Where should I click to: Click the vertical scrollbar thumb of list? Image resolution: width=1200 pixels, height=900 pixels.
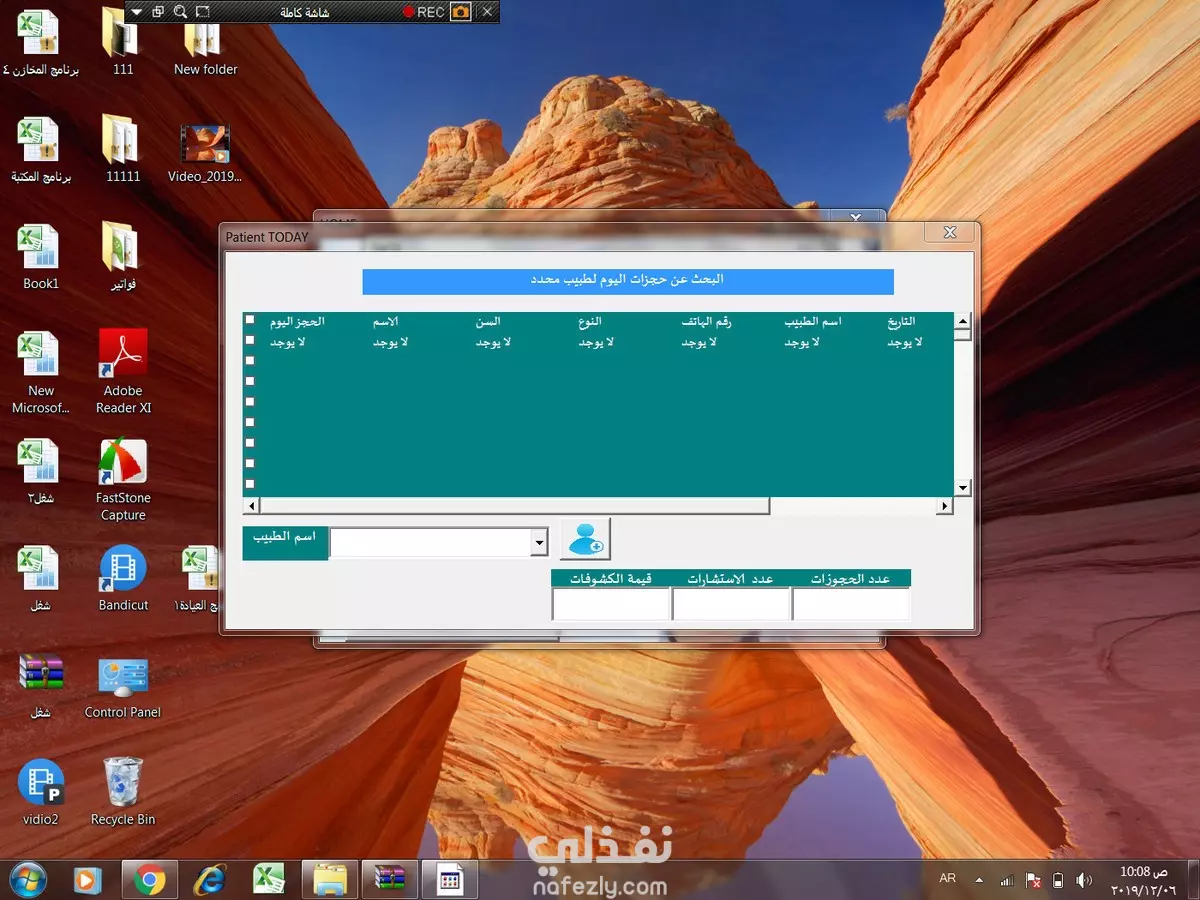[962, 336]
